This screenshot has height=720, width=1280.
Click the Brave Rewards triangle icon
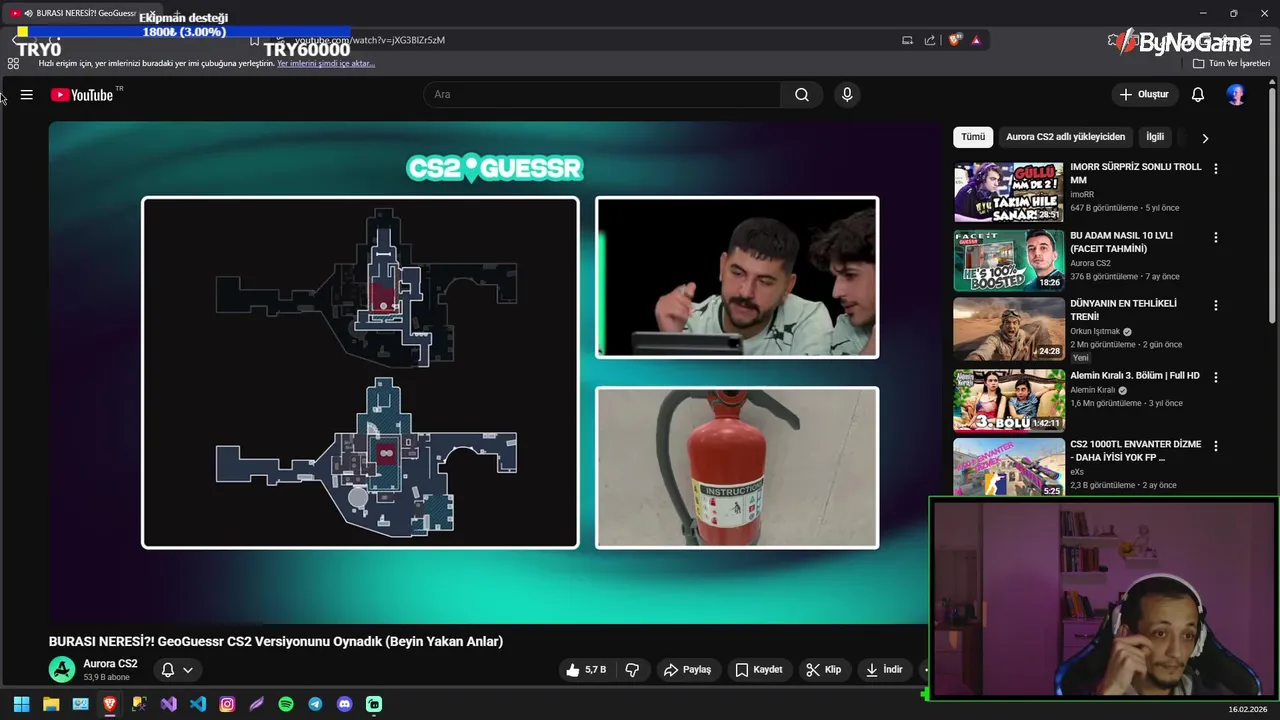[976, 40]
